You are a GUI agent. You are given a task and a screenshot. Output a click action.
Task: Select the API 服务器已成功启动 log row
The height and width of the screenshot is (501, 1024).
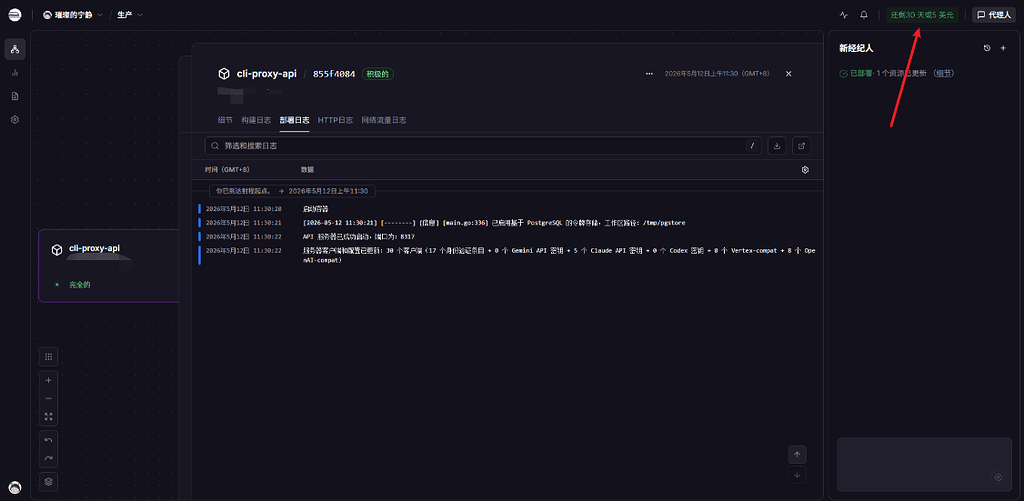pyautogui.click(x=505, y=236)
